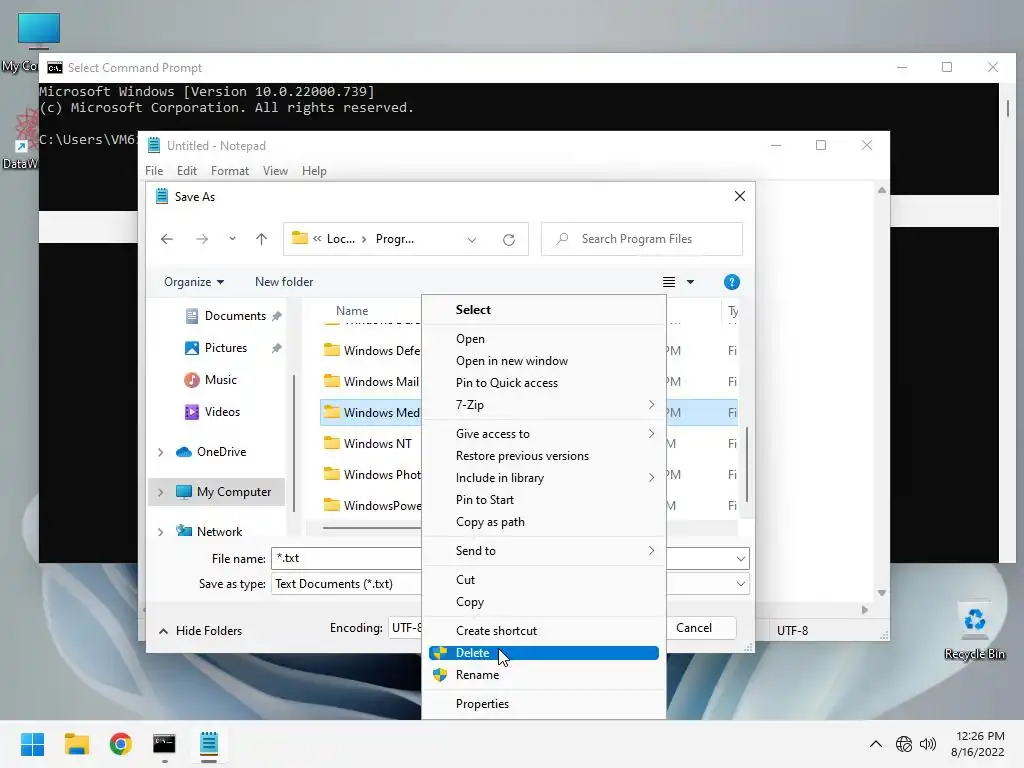Open the view options dropdown arrow

[x=690, y=282]
